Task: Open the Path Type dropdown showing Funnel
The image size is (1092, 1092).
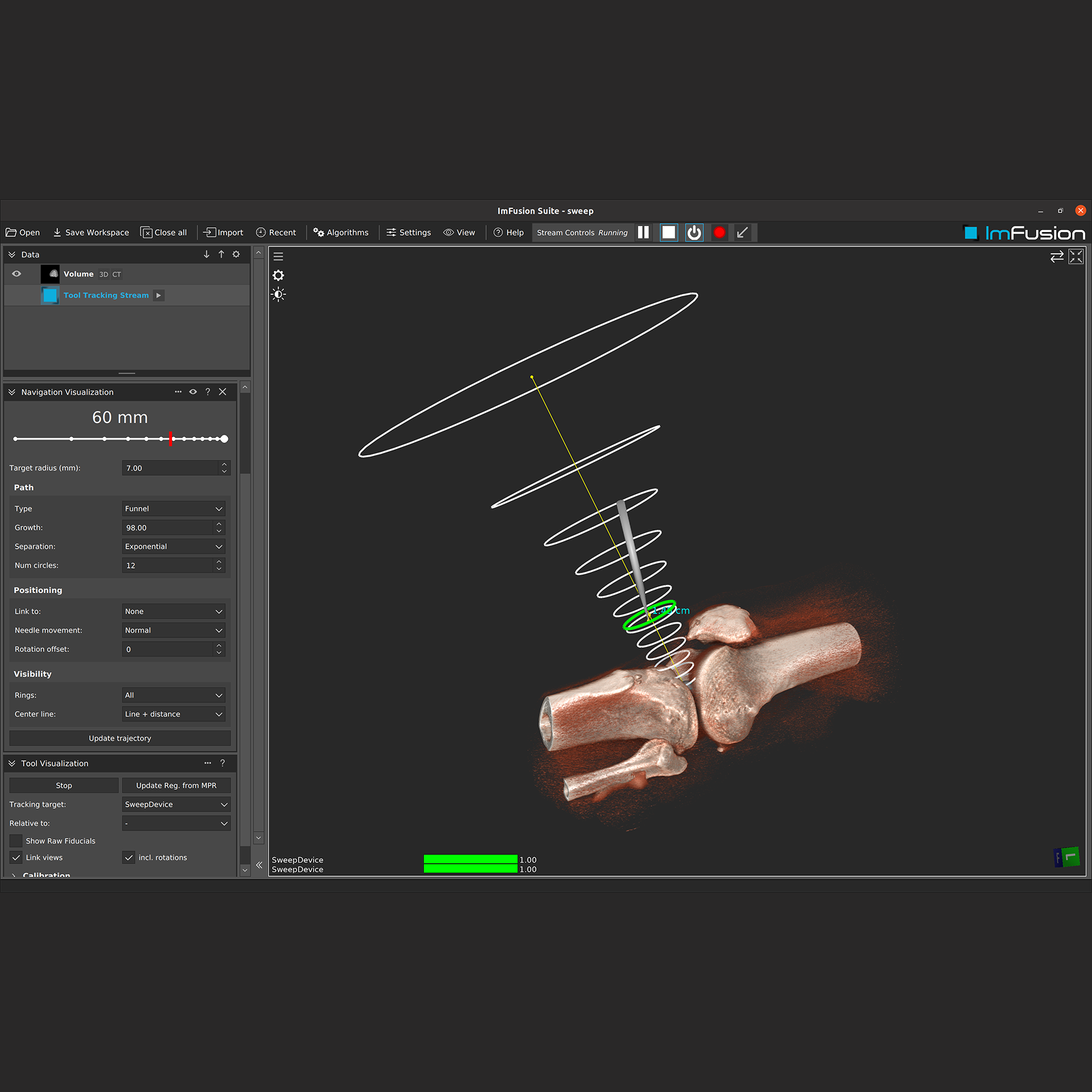Action: click(174, 509)
